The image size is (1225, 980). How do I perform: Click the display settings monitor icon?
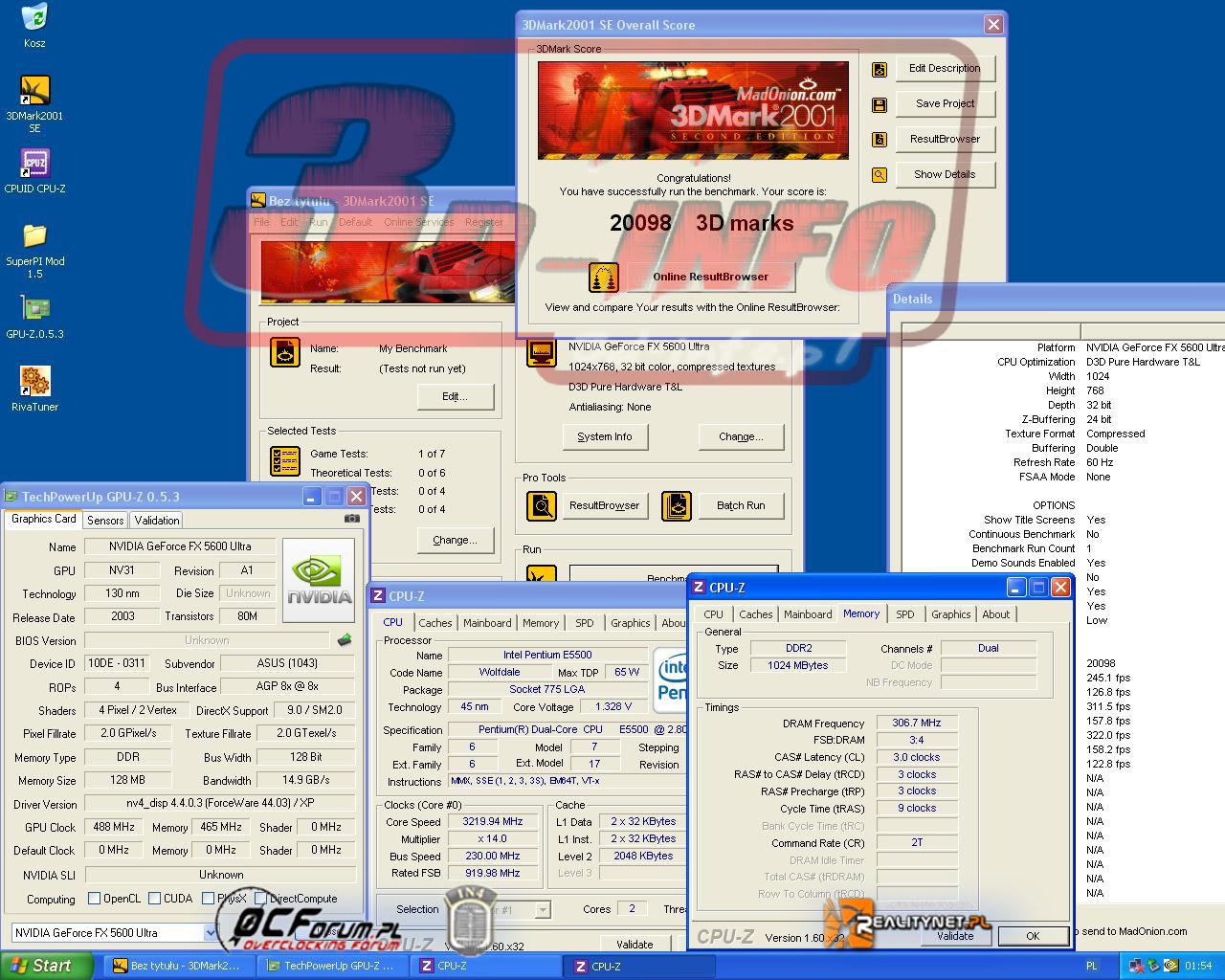[x=542, y=352]
